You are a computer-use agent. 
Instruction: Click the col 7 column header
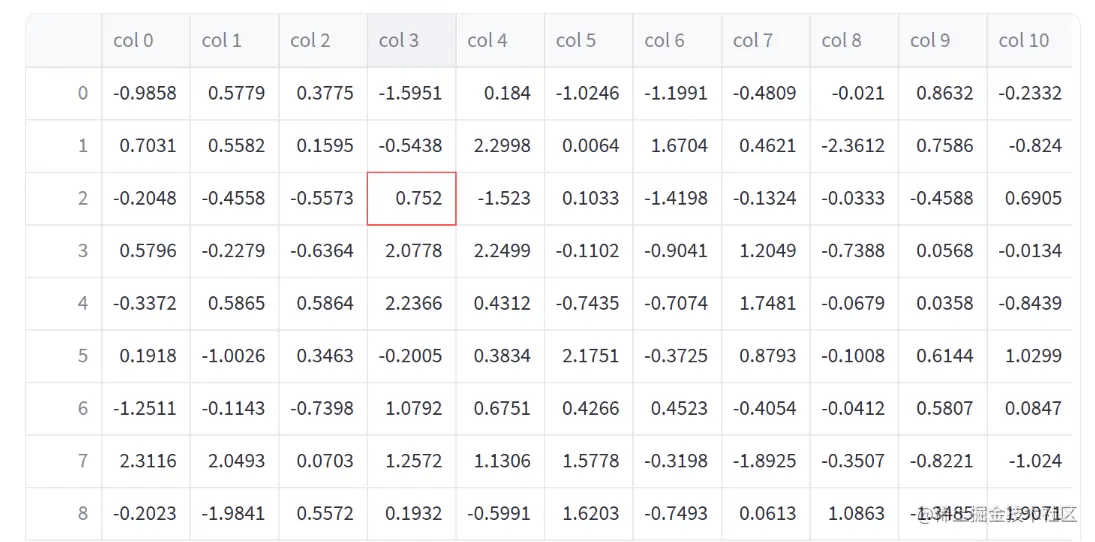pyautogui.click(x=766, y=41)
